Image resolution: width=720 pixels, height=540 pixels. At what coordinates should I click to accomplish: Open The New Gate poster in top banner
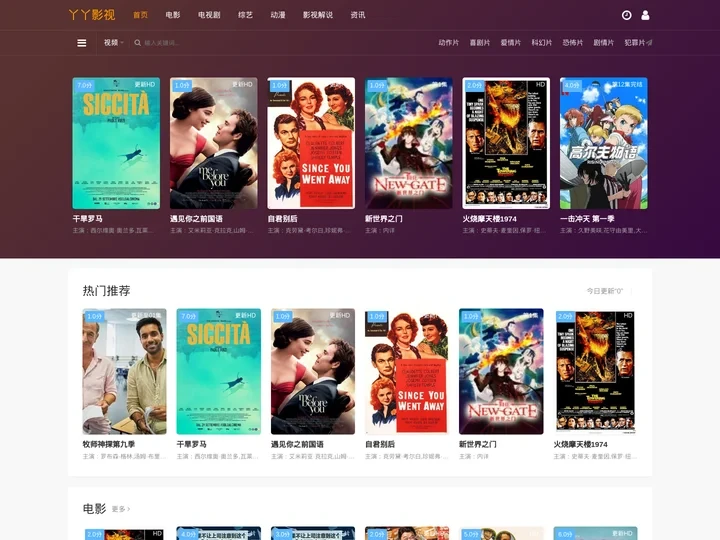[x=409, y=143]
